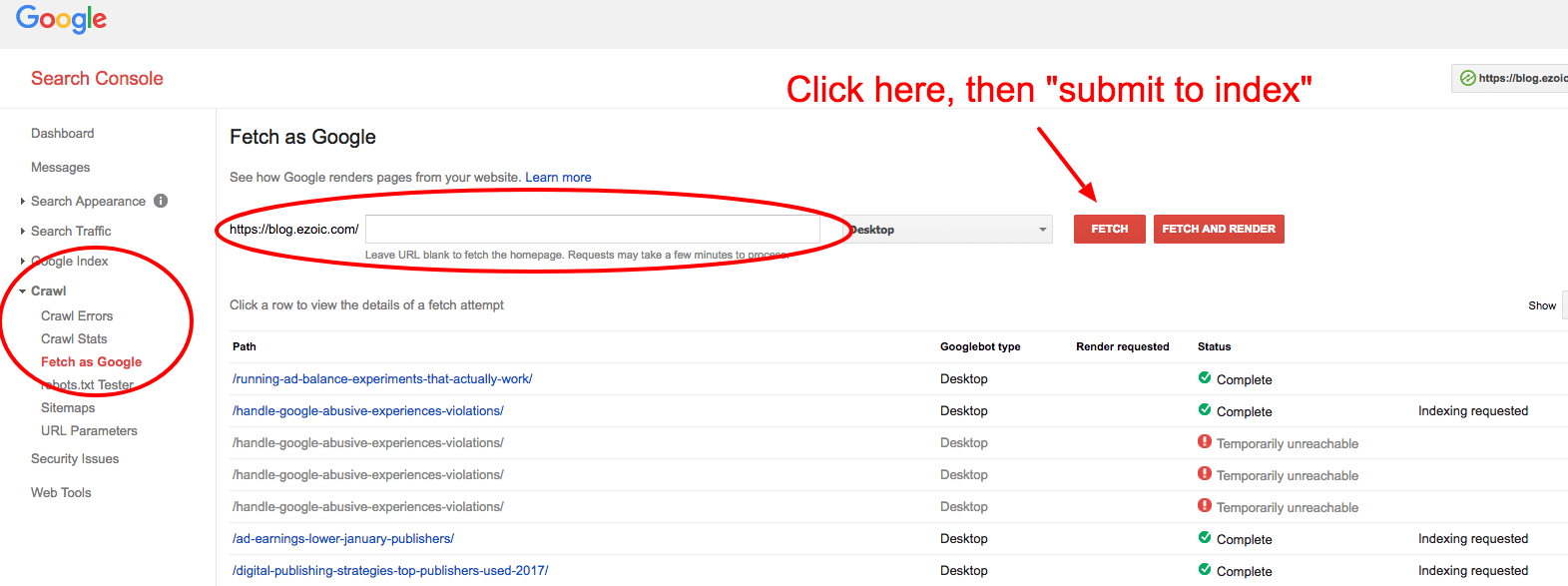Click the Google logo

(61, 20)
